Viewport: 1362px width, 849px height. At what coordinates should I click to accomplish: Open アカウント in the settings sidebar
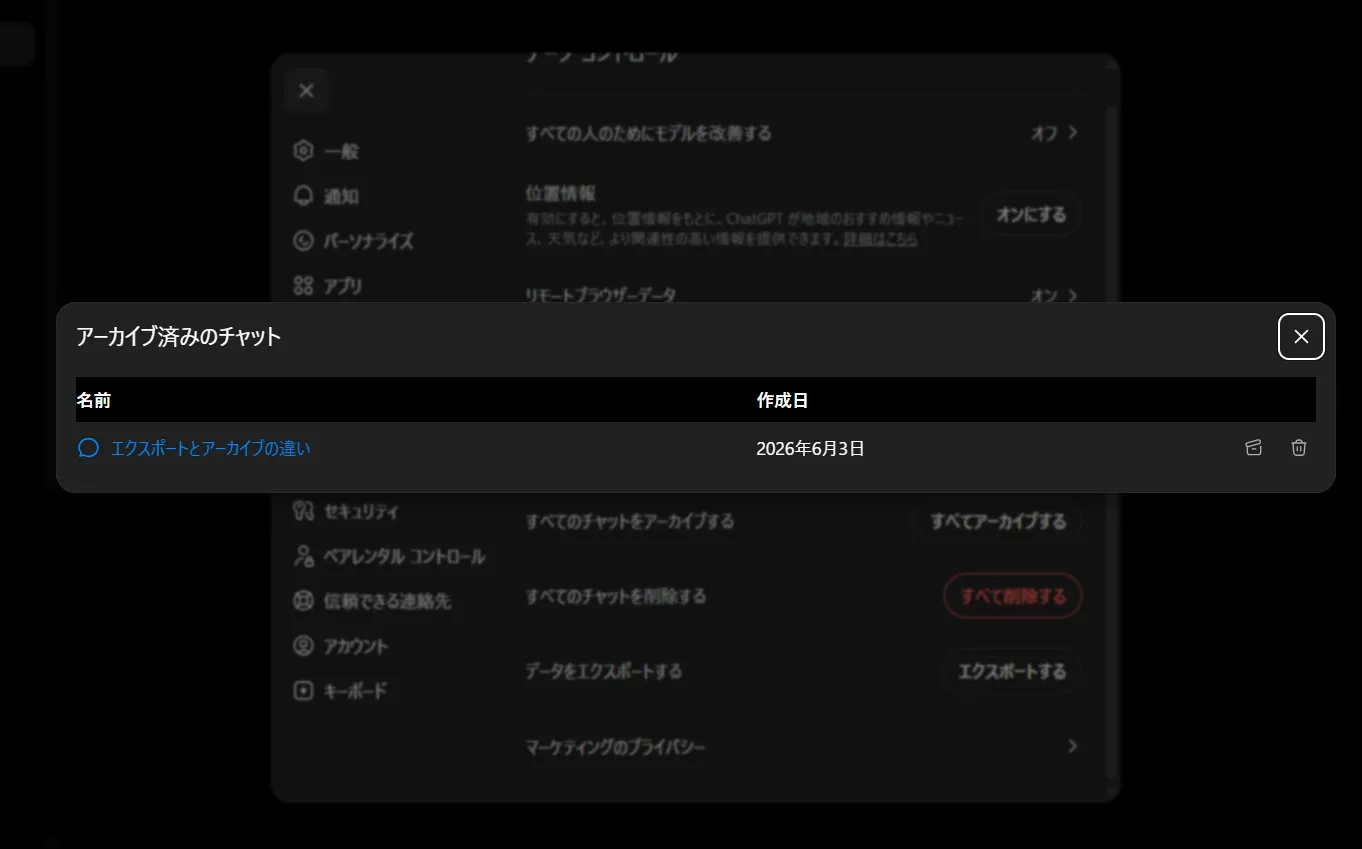340,646
